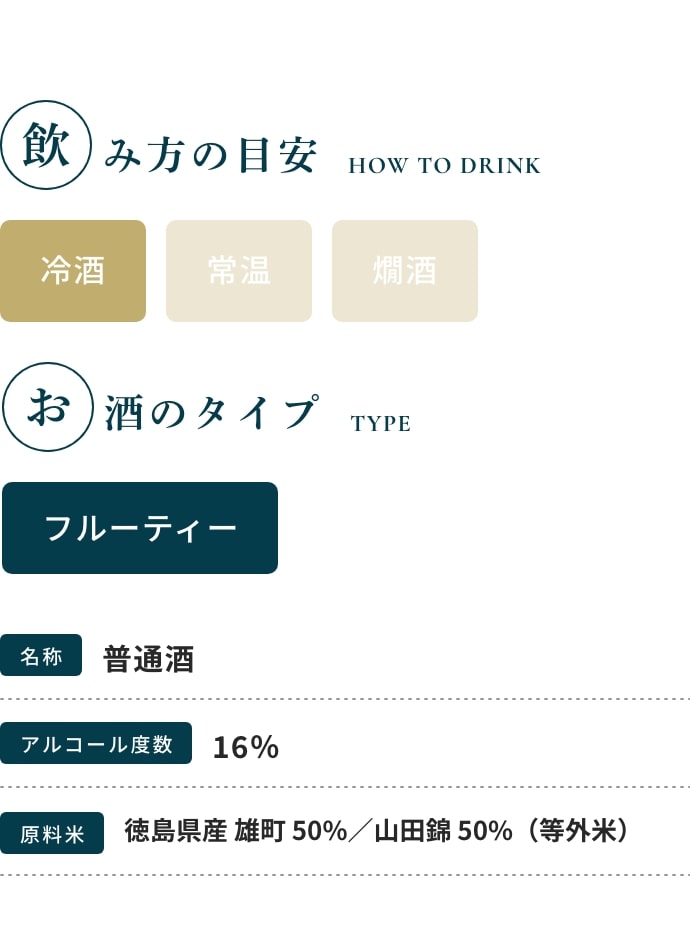Click the 山田錦 50%（等外米） text
Screen dimensions: 690x938
[501, 831]
